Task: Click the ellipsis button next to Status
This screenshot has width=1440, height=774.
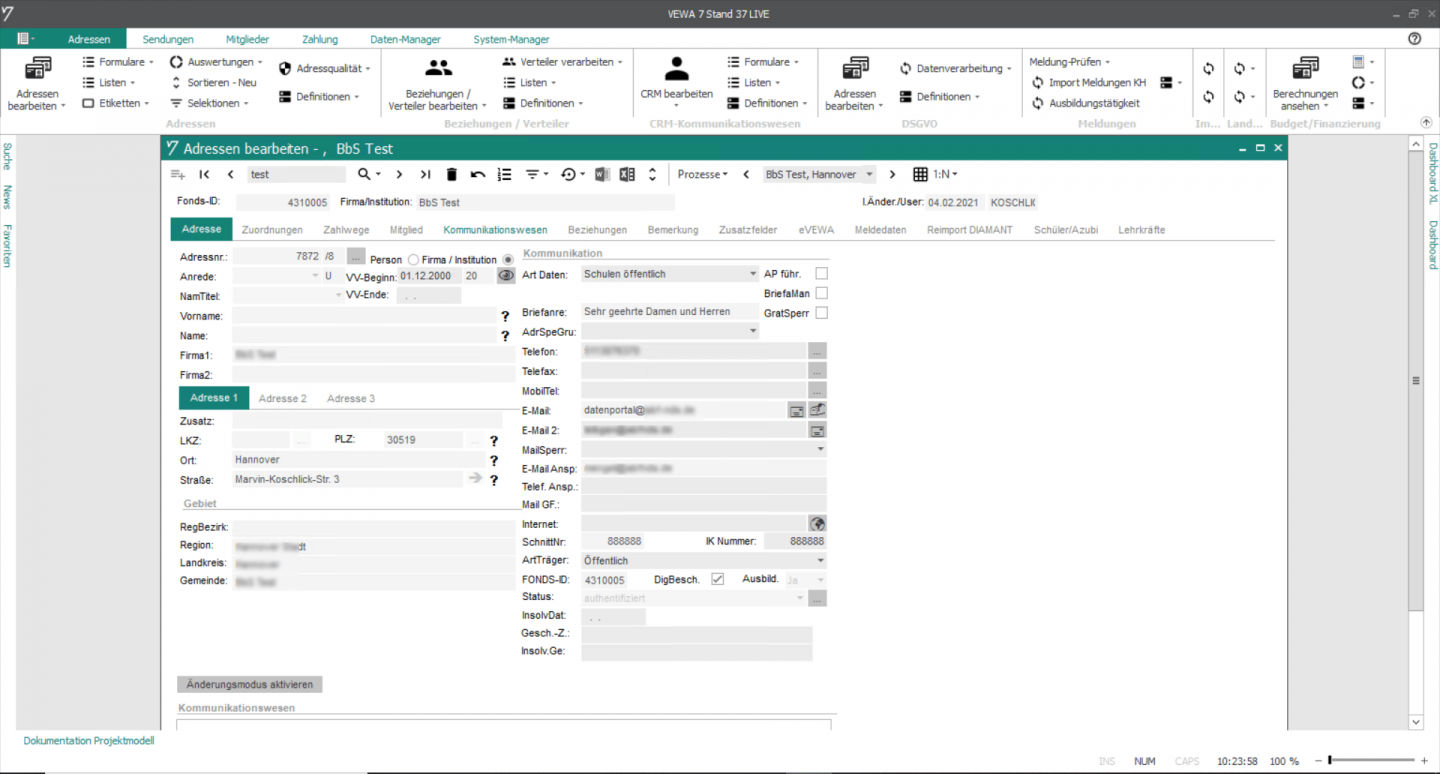Action: 817,598
